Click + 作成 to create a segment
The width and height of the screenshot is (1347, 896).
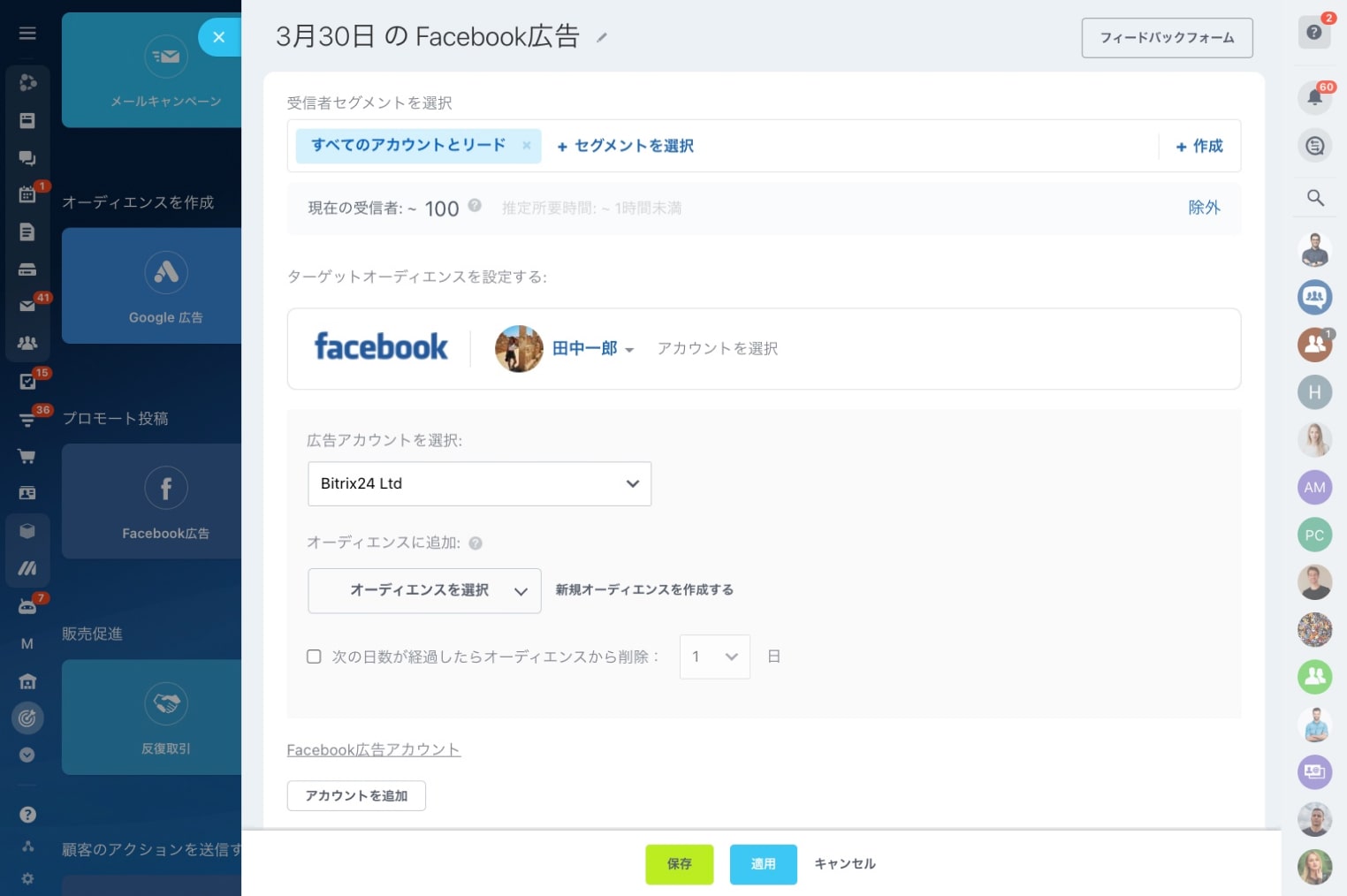(1199, 146)
